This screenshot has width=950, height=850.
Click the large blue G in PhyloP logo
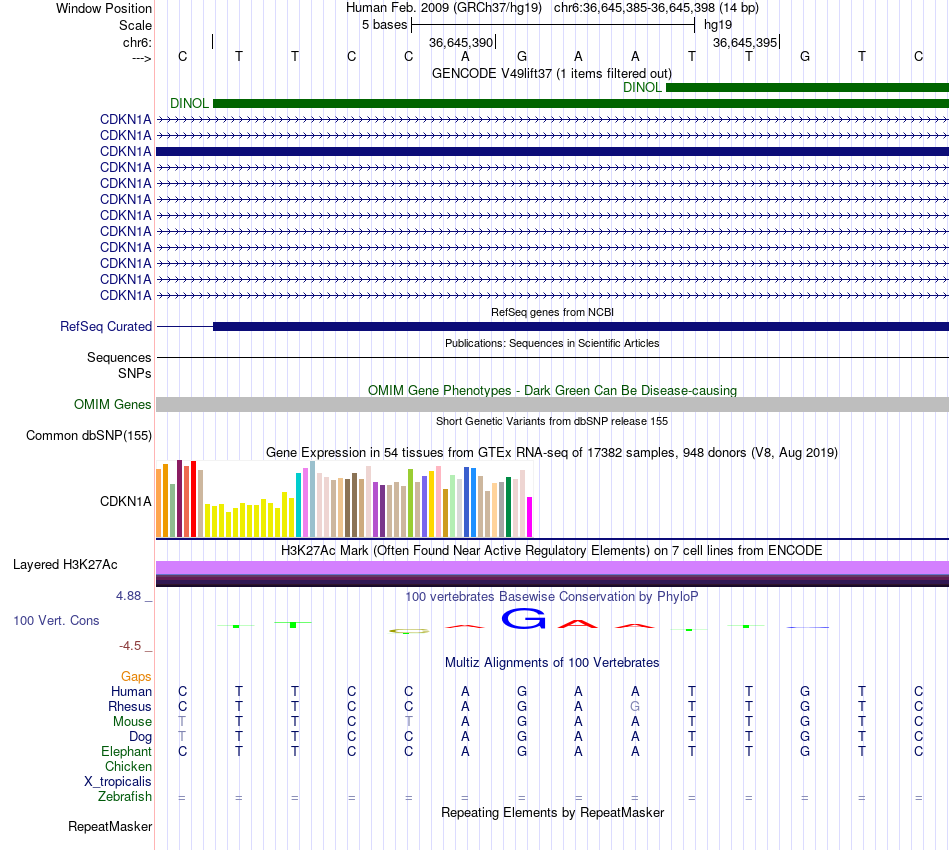(x=523, y=619)
